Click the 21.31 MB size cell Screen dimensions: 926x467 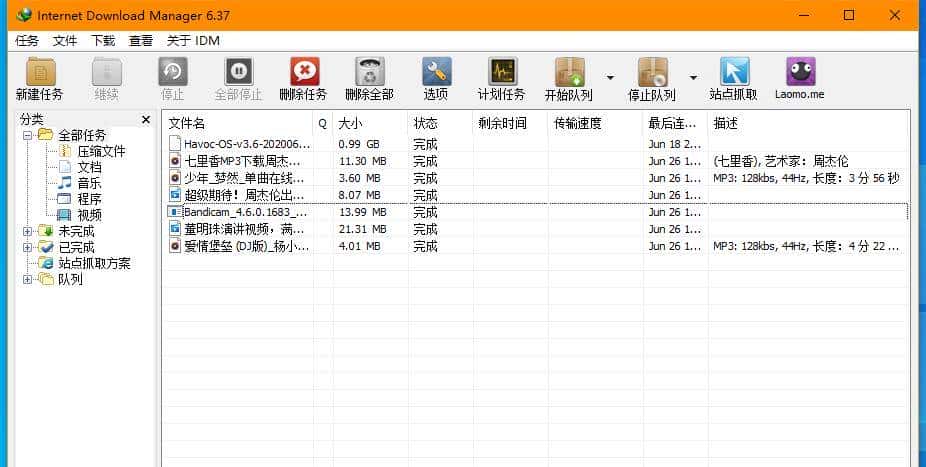(363, 229)
